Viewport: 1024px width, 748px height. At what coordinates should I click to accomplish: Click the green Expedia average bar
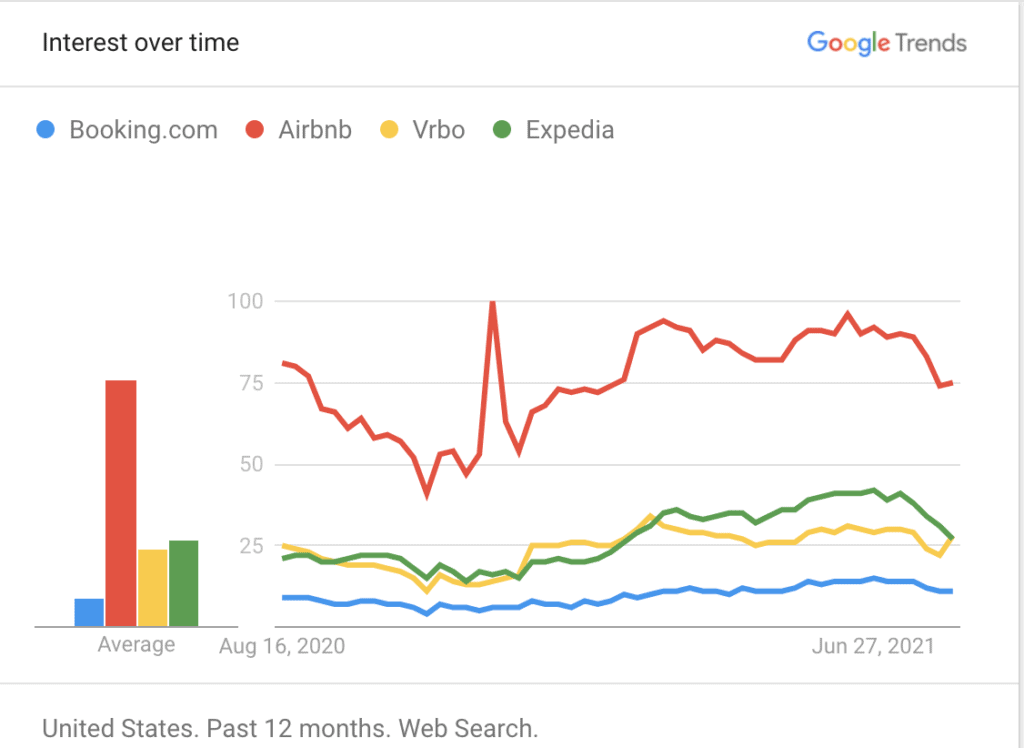click(184, 583)
